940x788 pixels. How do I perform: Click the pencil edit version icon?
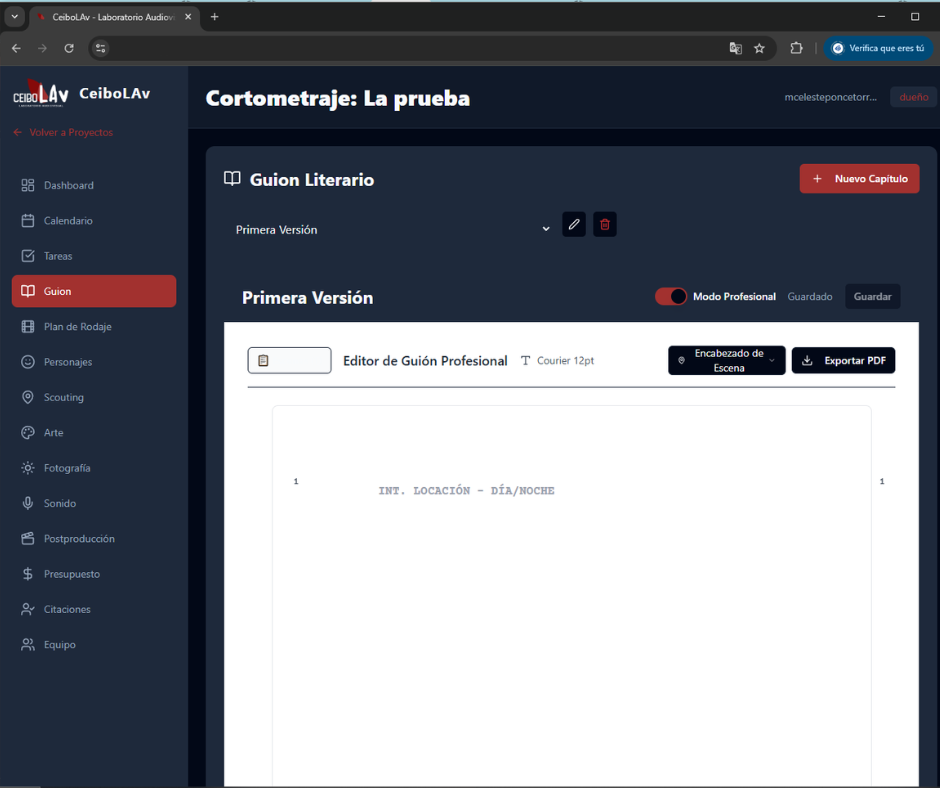tap(574, 225)
